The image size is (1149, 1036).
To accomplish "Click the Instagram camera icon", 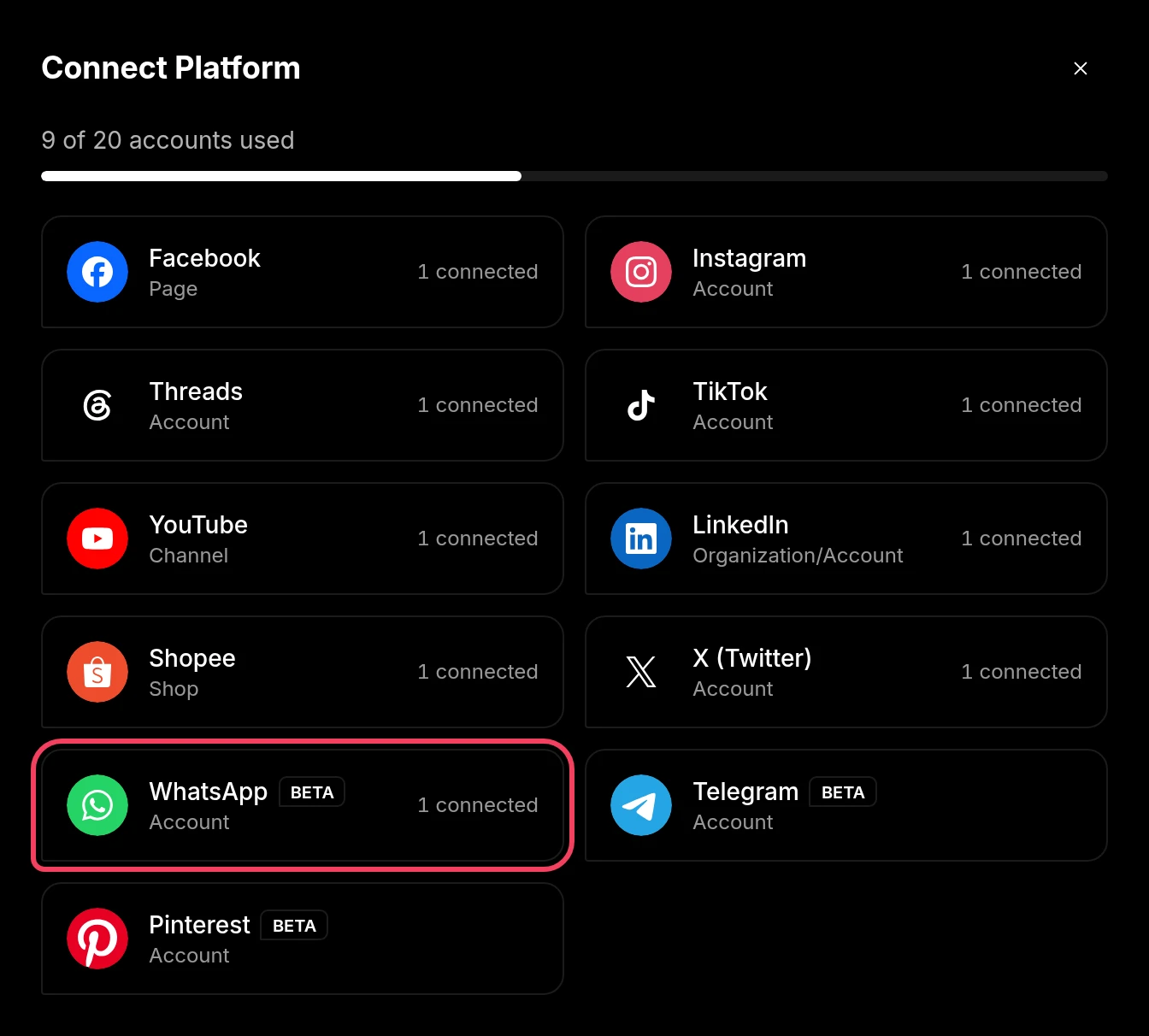I will point(641,272).
